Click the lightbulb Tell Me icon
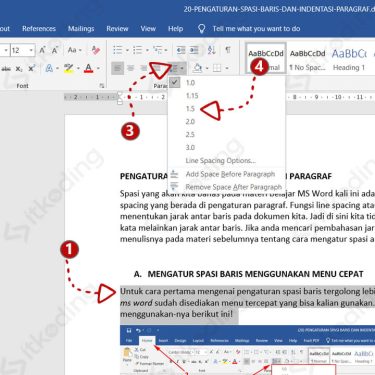The height and width of the screenshot is (375, 375). point(201,29)
